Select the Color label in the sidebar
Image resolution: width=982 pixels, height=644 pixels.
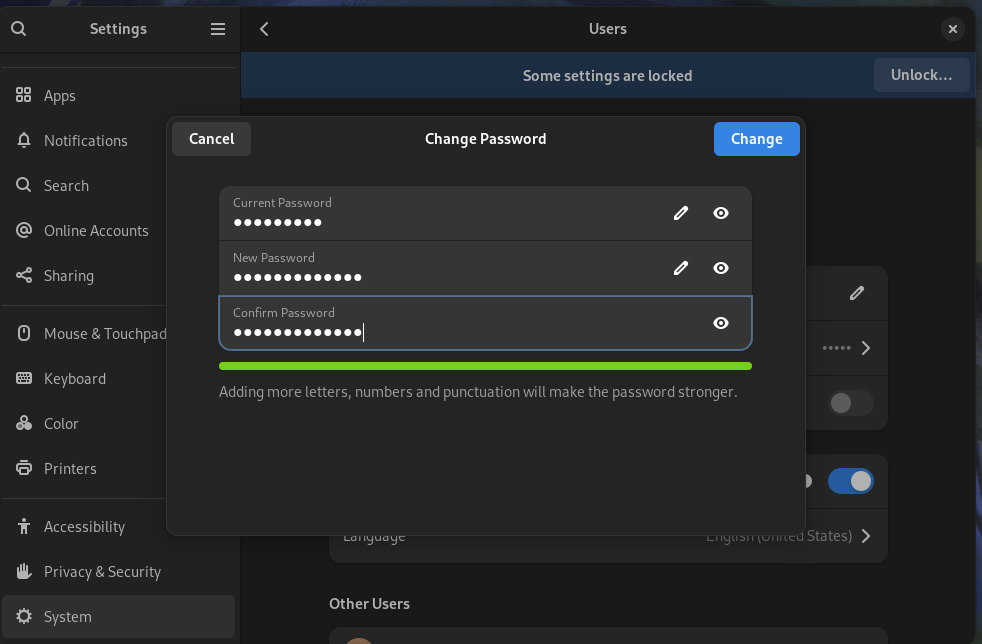coord(61,424)
